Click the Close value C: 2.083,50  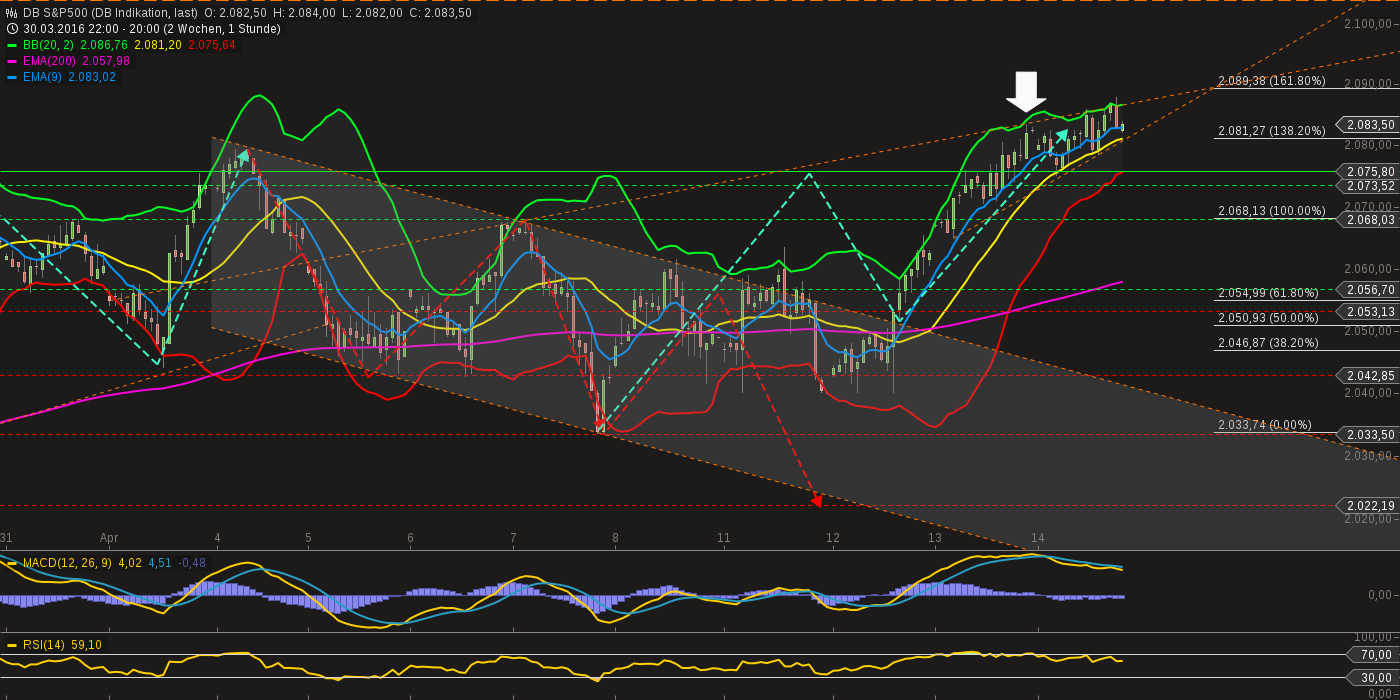coord(441,13)
